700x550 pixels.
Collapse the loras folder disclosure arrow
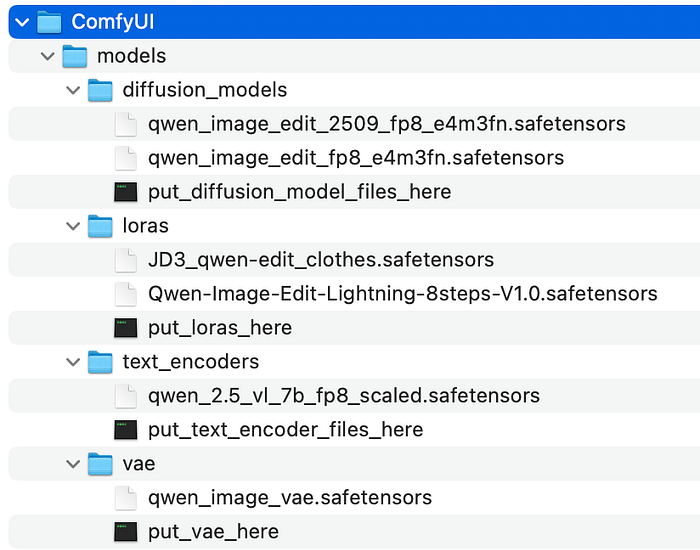pos(72,226)
